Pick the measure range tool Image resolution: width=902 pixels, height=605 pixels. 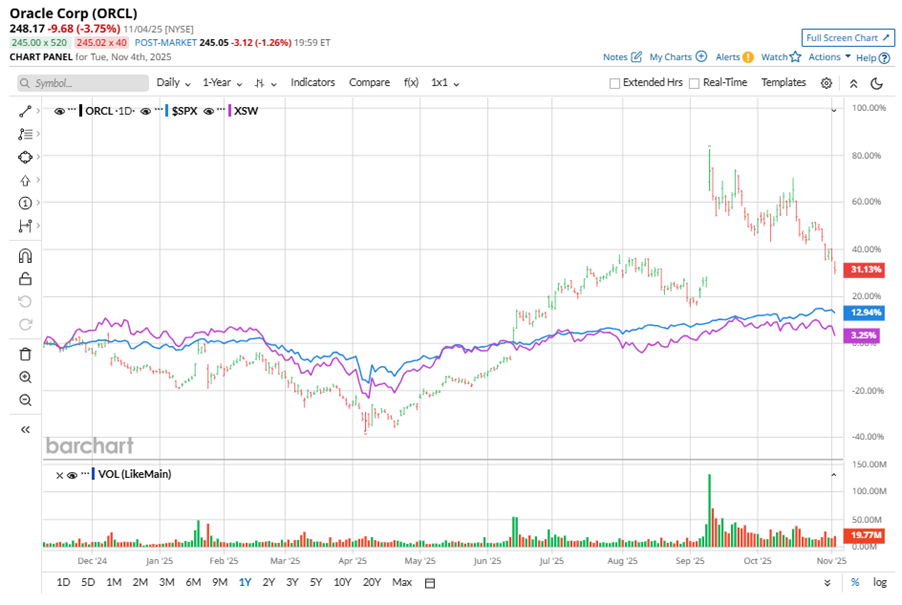[x=25, y=226]
